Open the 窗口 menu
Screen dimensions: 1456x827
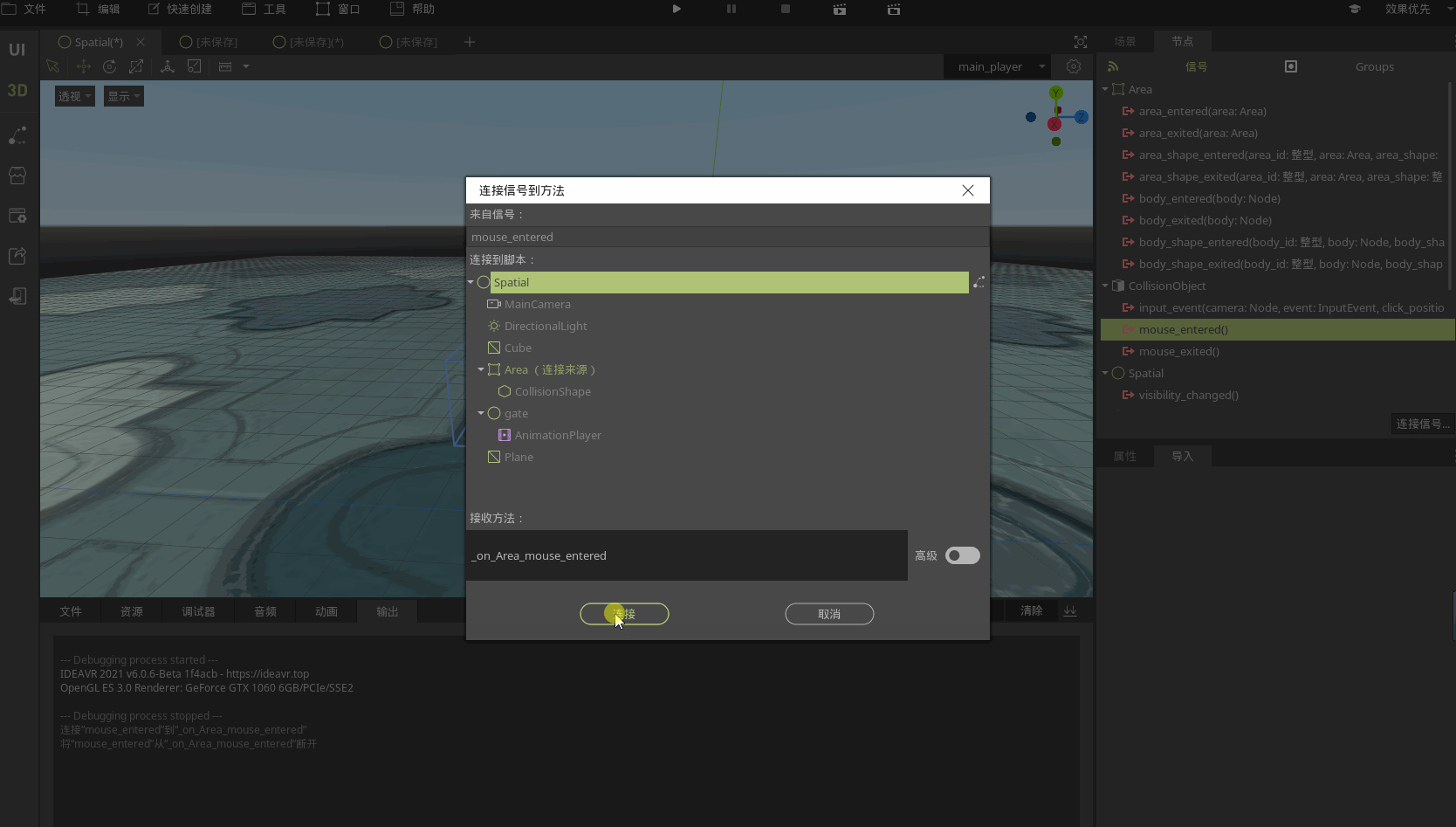click(x=338, y=9)
